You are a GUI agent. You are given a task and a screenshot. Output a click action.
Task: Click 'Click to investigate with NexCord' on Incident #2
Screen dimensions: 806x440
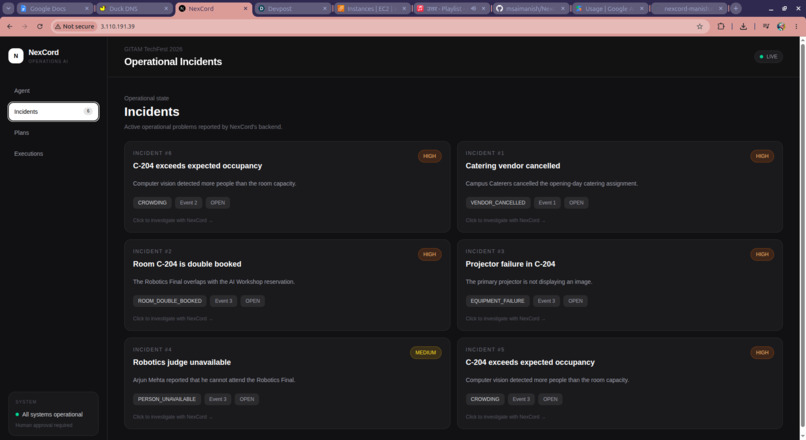[172, 319]
